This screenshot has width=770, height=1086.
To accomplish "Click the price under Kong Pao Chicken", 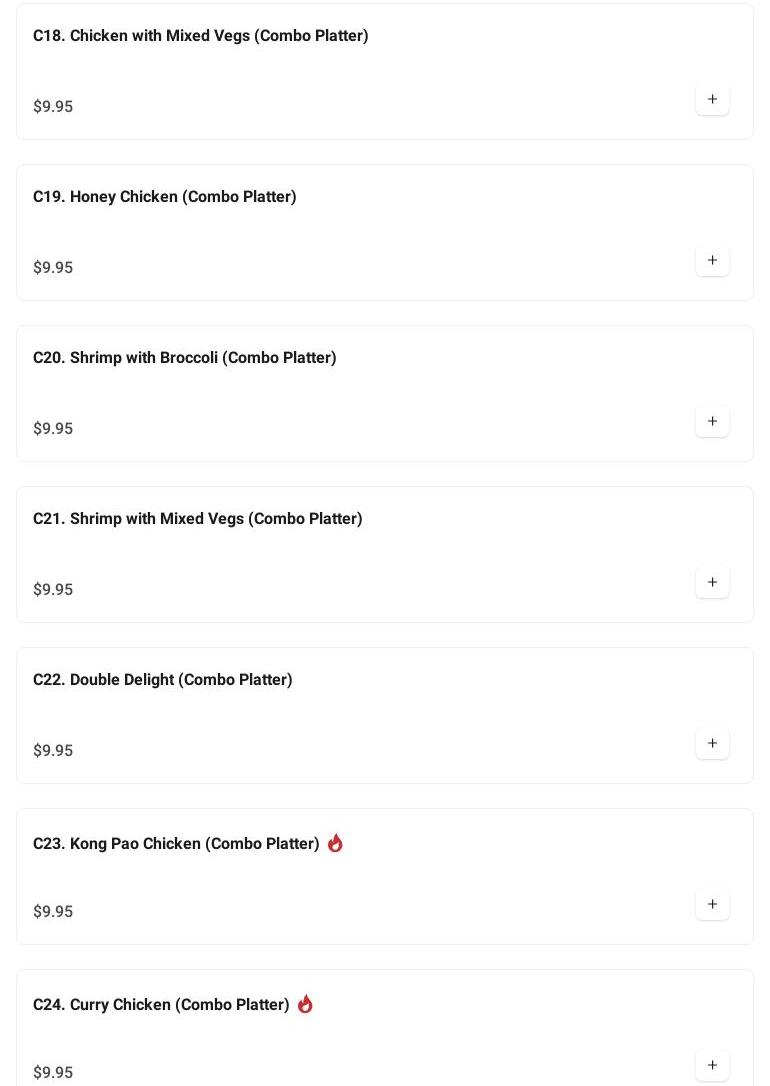I will (53, 912).
